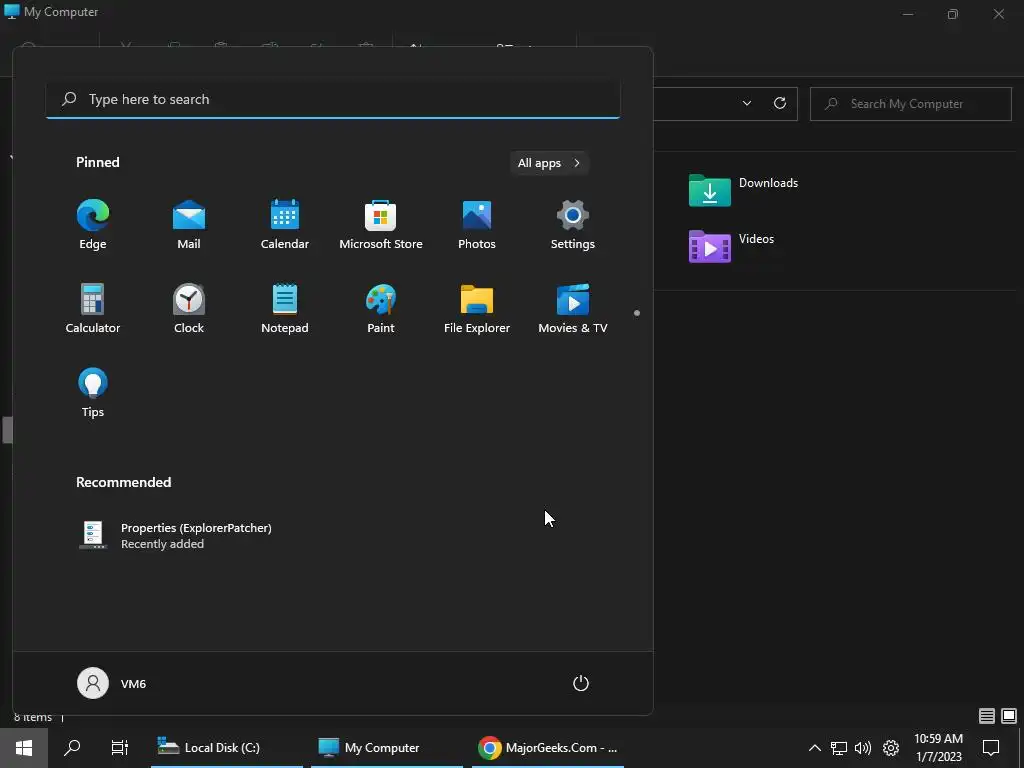The image size is (1024, 768).
Task: Open the notification center icon
Action: pos(991,748)
